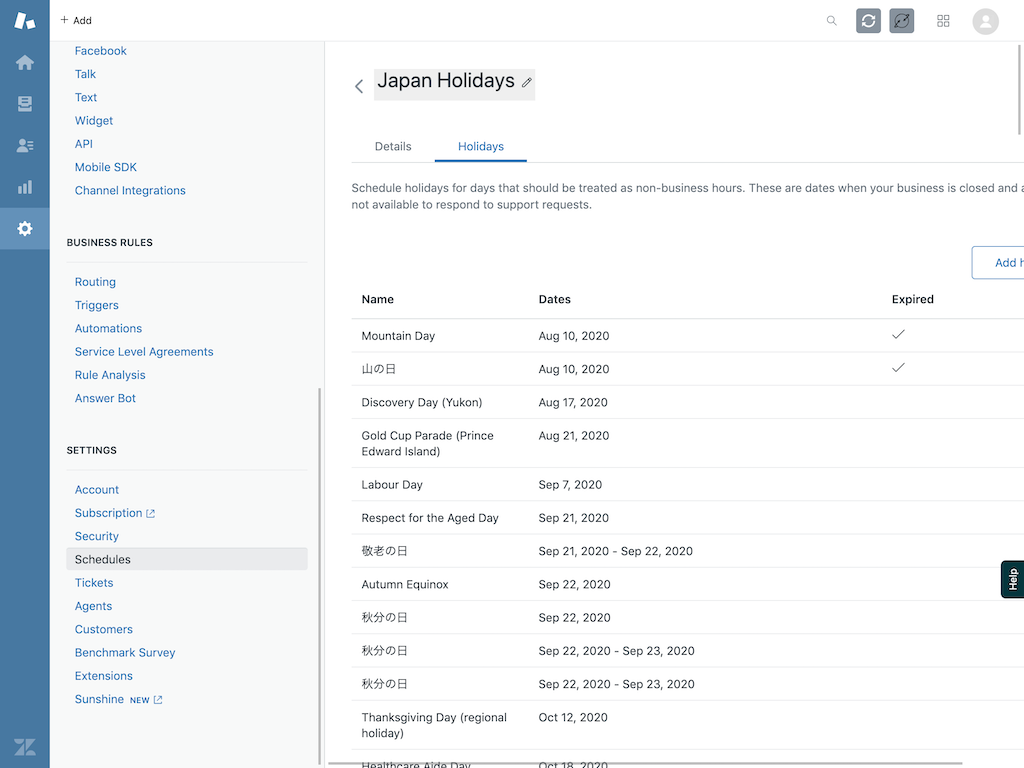Click the user profile avatar

(985, 21)
